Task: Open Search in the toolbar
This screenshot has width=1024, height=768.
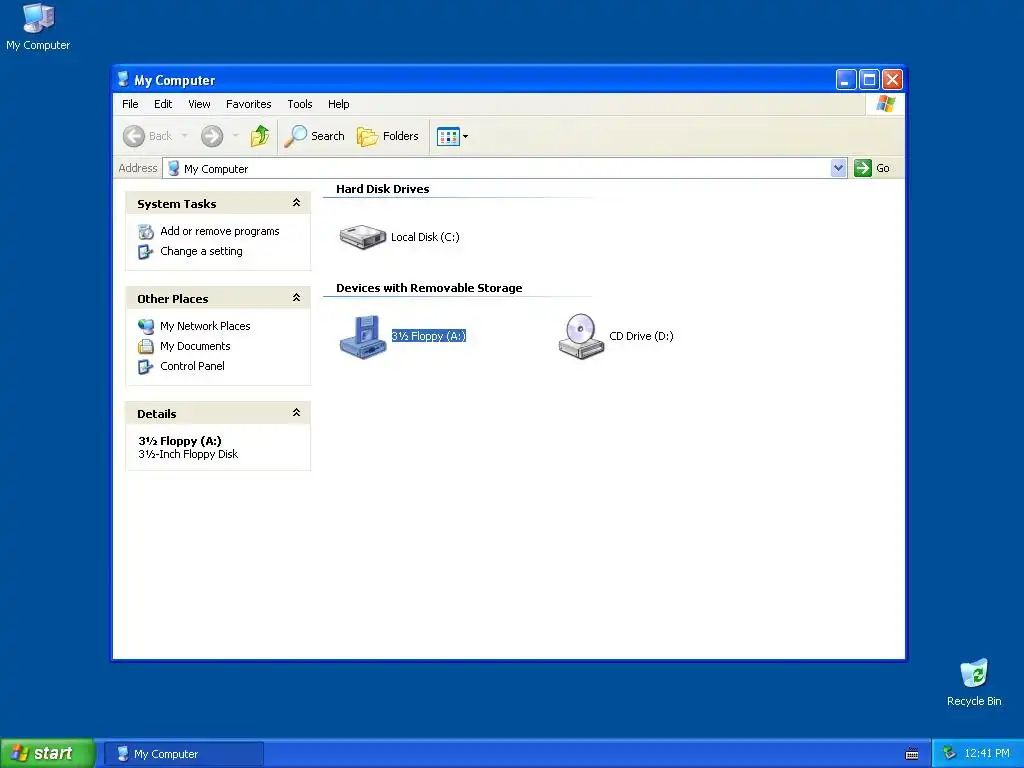Action: 314,136
